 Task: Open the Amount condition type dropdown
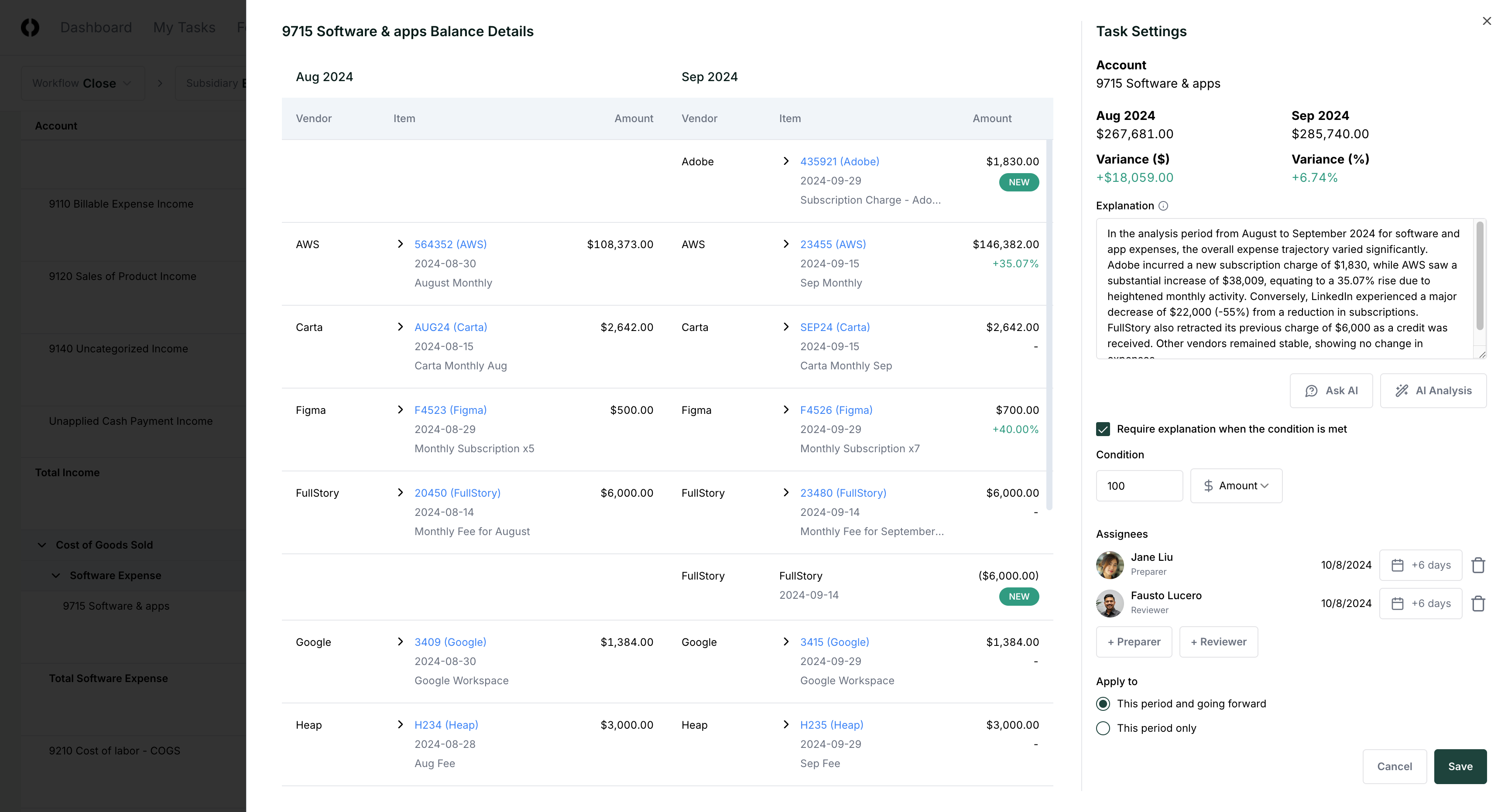pyautogui.click(x=1236, y=485)
